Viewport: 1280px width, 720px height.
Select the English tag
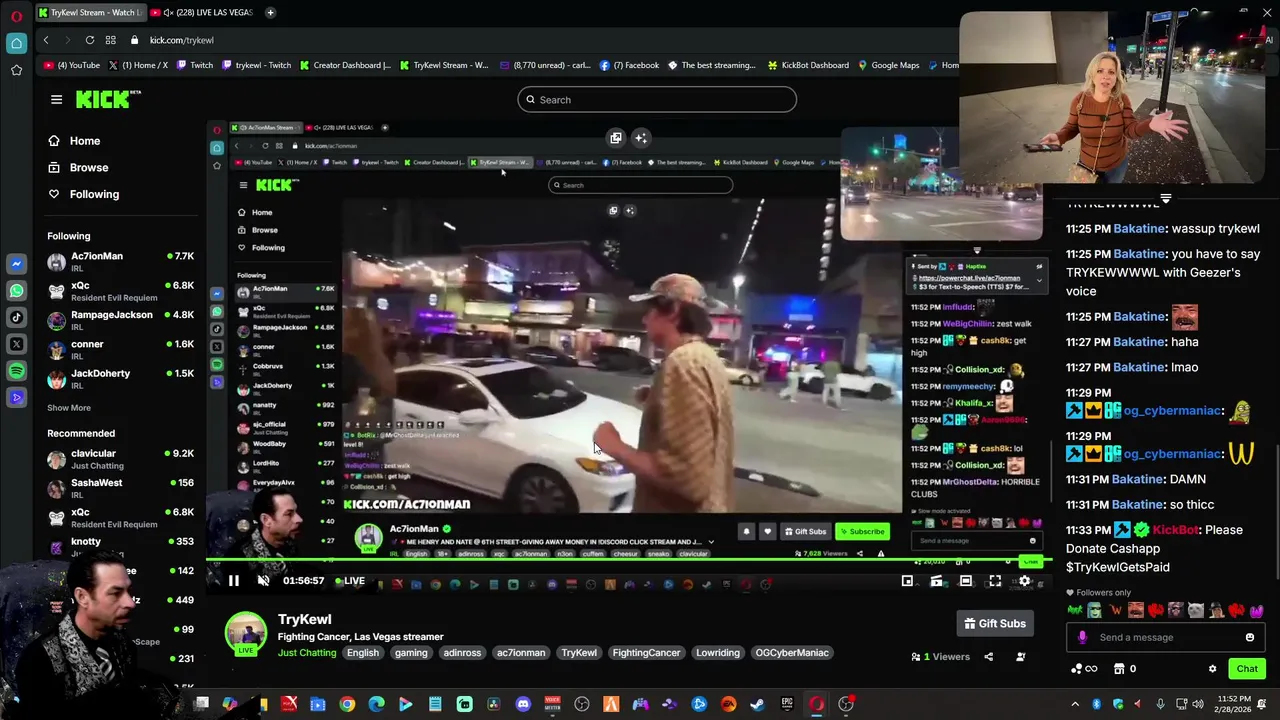pos(363,653)
